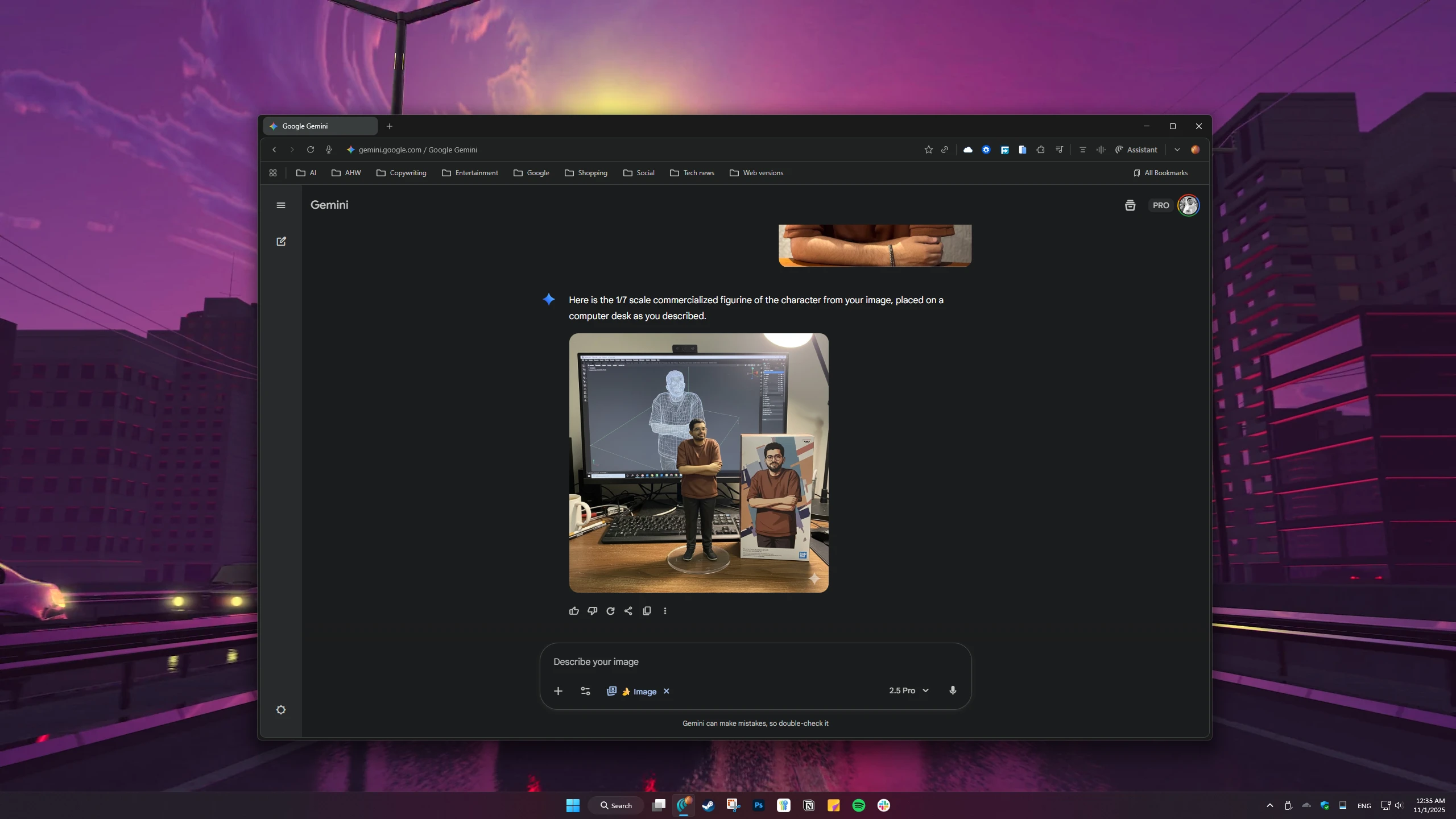Viewport: 1456px width, 819px height.
Task: Click the thumbs down feedback icon
Action: click(592, 611)
